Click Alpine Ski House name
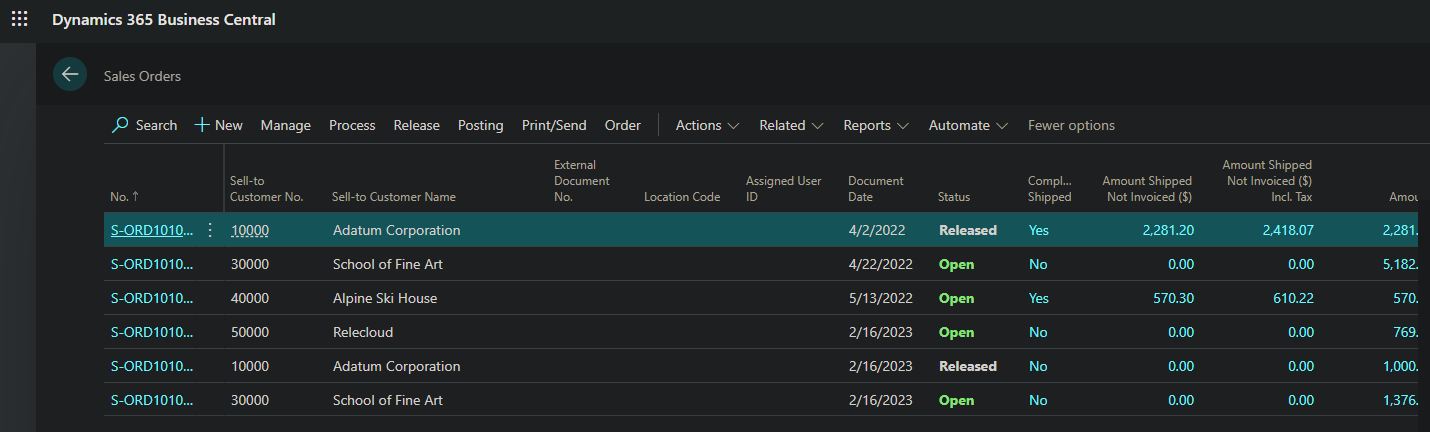This screenshot has width=1430, height=432. 385,298
